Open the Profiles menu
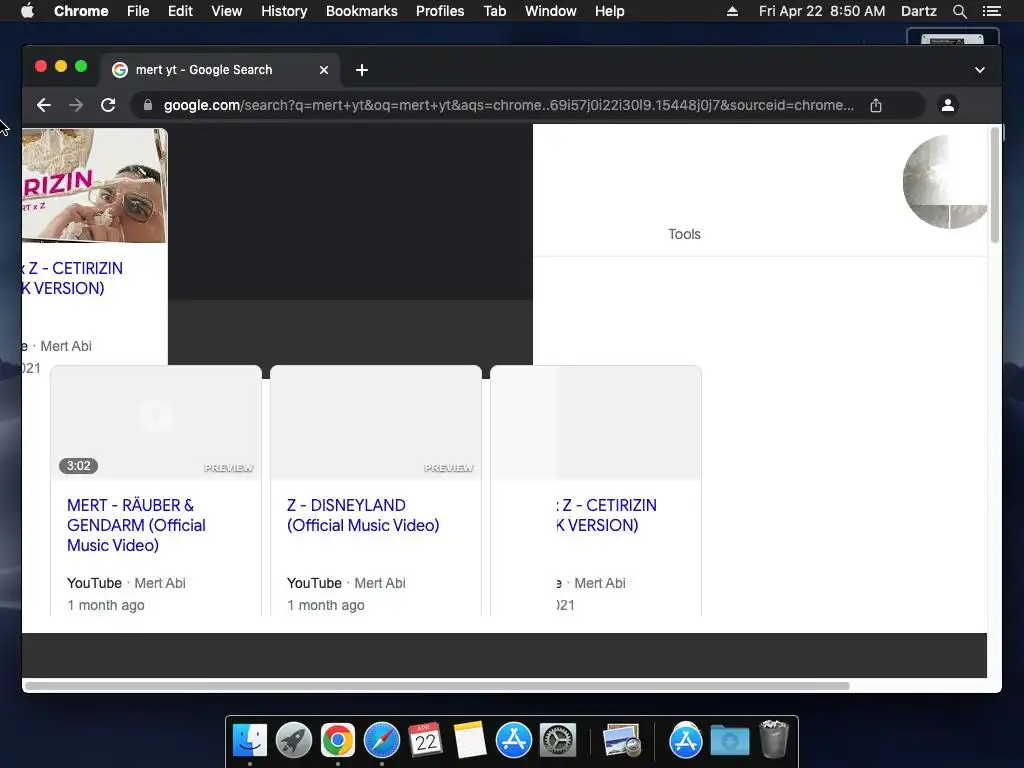 [440, 11]
